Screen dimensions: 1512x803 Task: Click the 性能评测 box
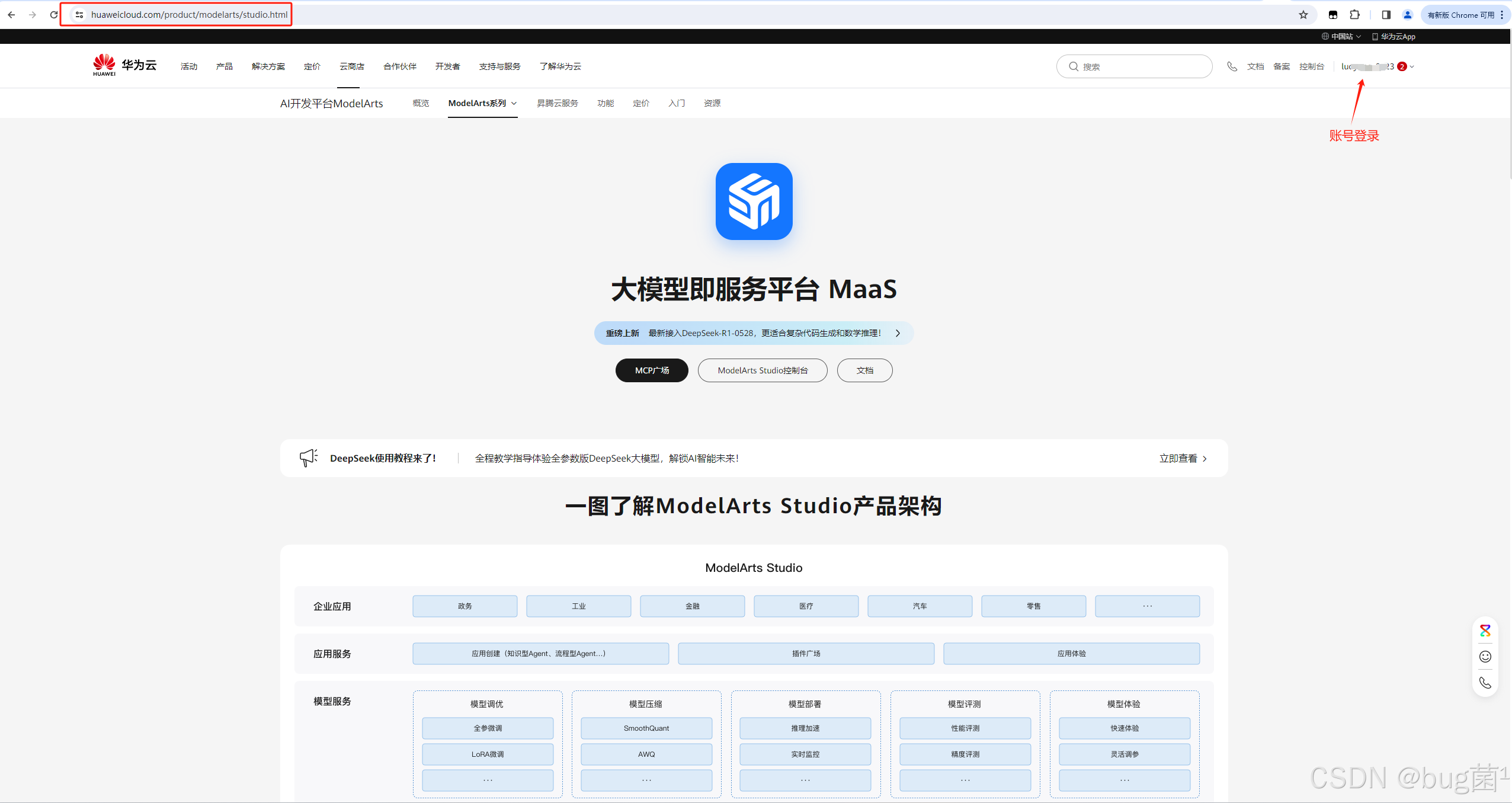(965, 728)
